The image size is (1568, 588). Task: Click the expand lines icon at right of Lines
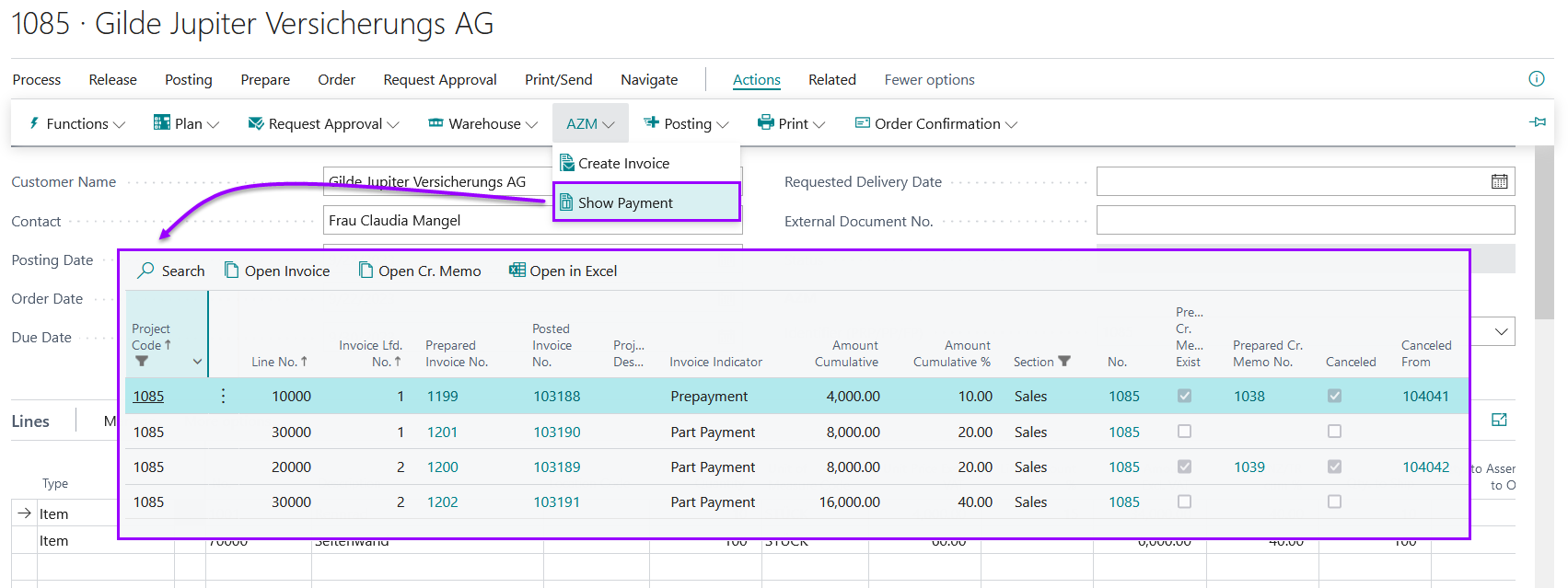coord(1499,420)
